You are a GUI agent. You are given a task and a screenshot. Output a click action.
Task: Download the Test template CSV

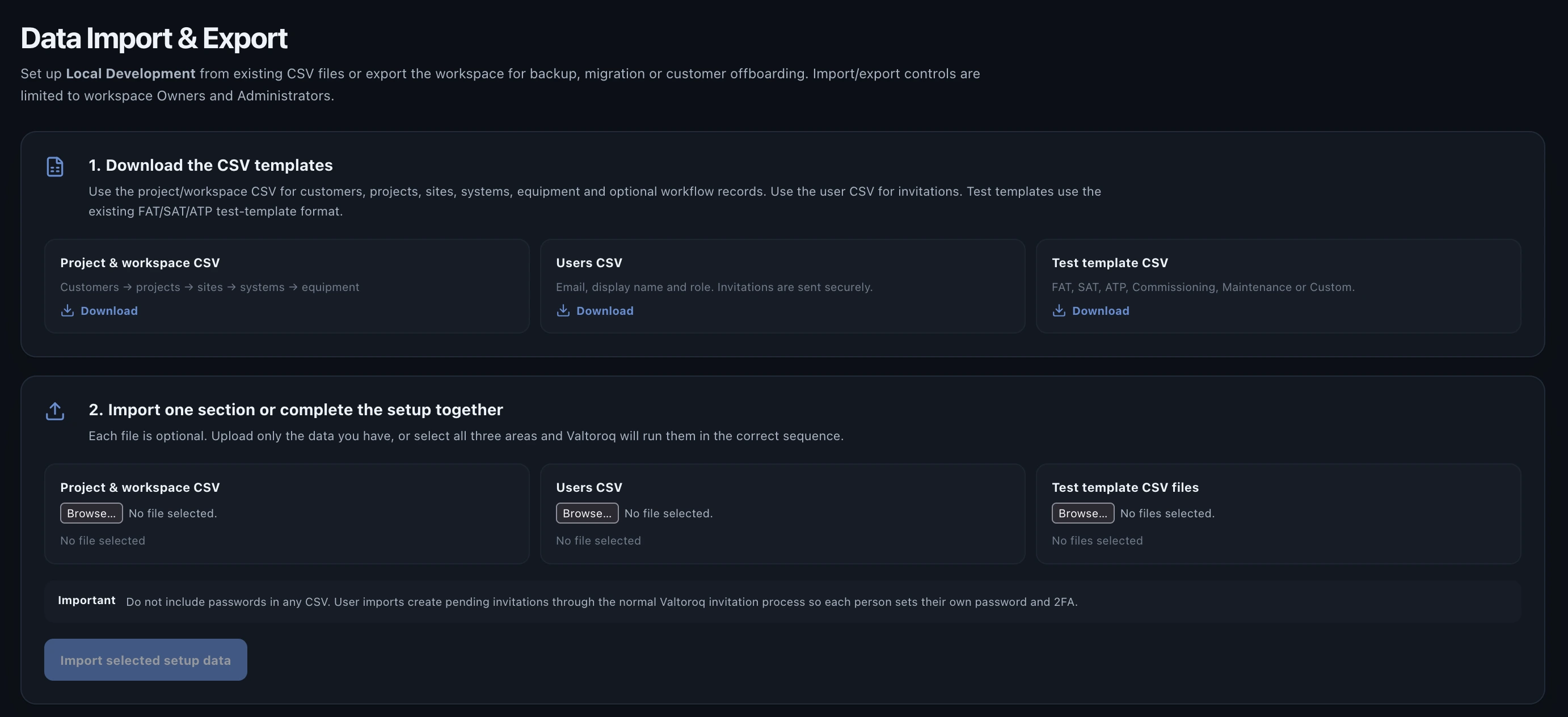coord(1091,310)
